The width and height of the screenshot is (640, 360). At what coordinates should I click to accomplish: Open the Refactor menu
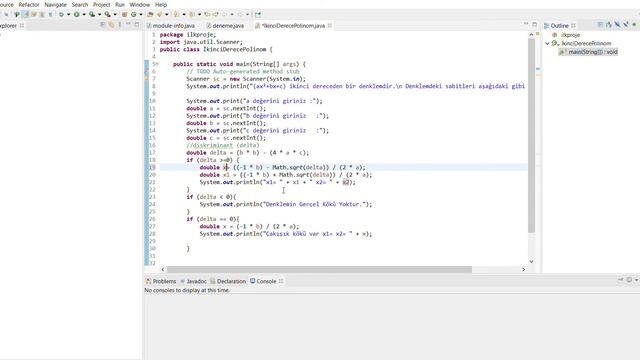29,4
